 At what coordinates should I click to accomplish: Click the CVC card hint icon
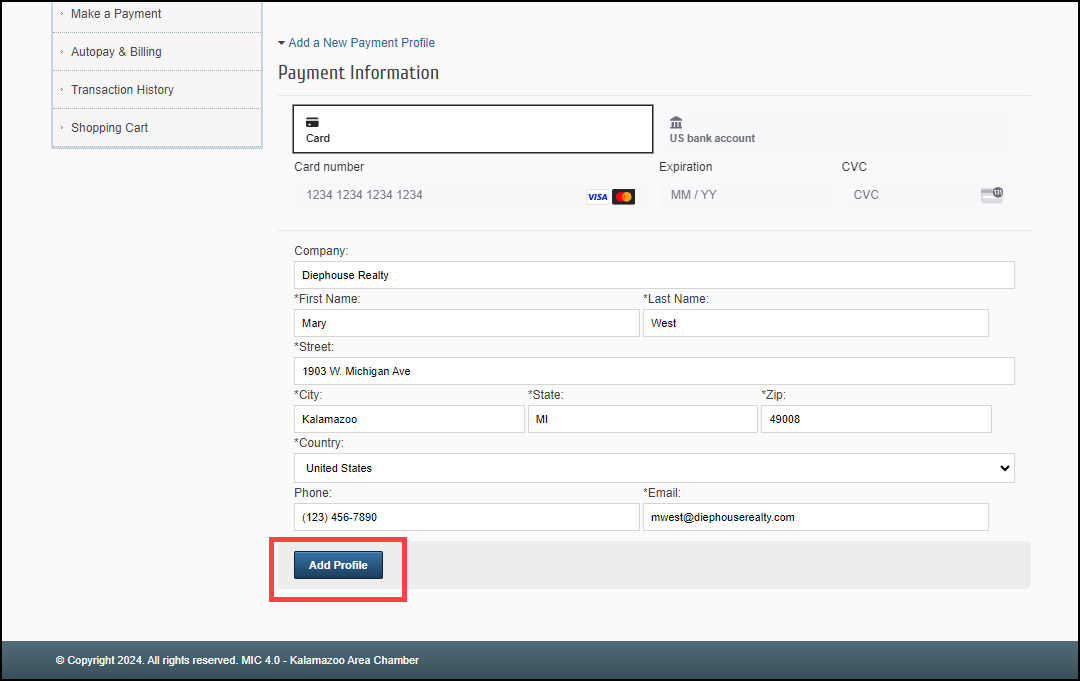pos(991,195)
